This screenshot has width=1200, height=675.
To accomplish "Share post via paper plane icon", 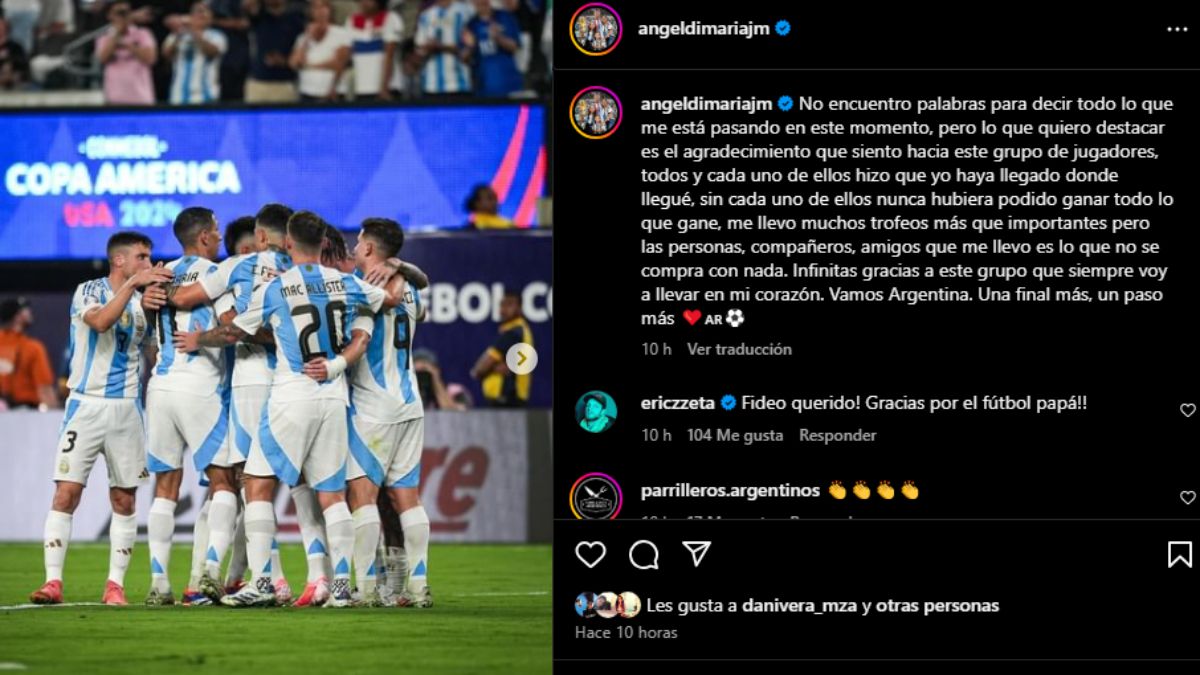I will point(697,553).
